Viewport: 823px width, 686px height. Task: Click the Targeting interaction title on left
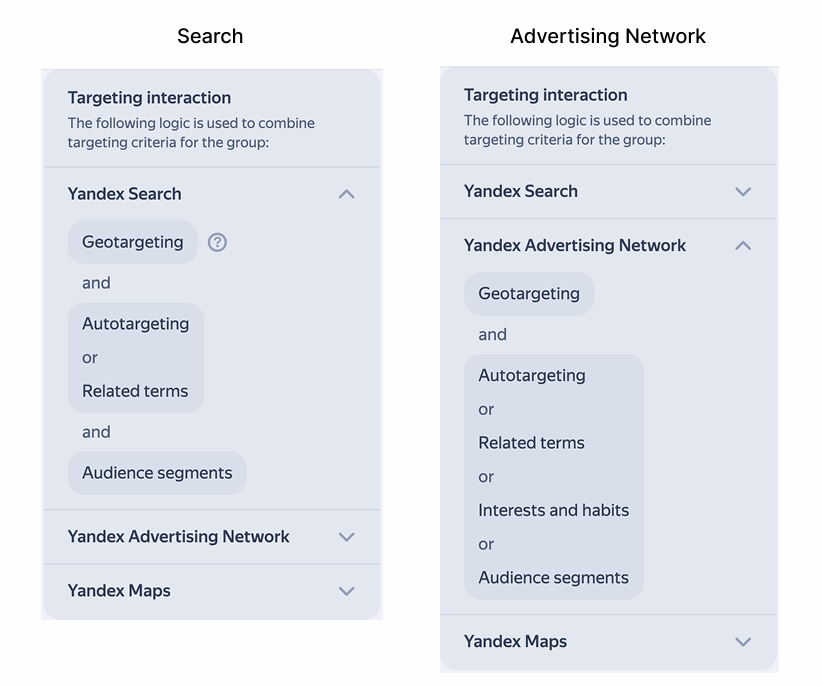pyautogui.click(x=149, y=98)
